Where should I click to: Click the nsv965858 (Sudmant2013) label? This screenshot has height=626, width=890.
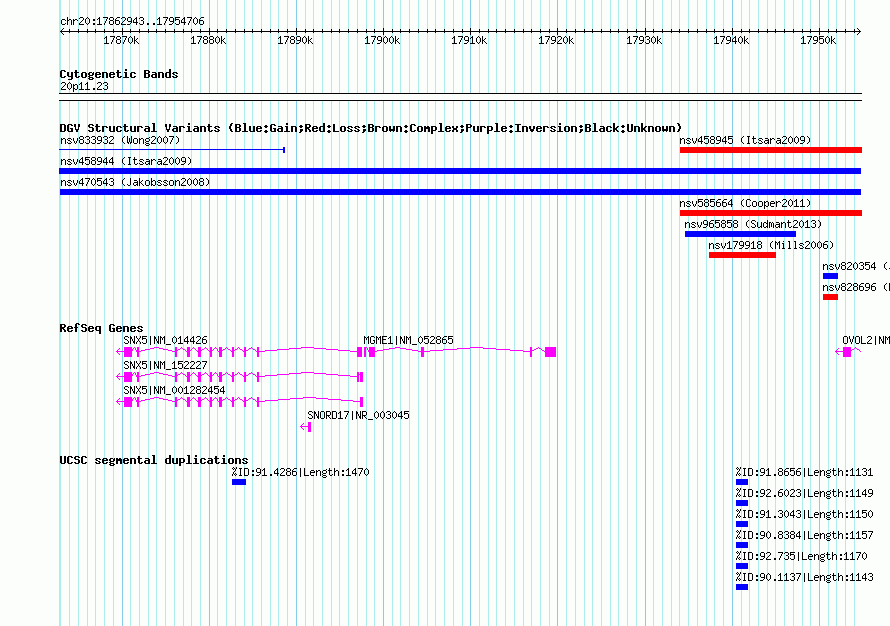tap(753, 224)
